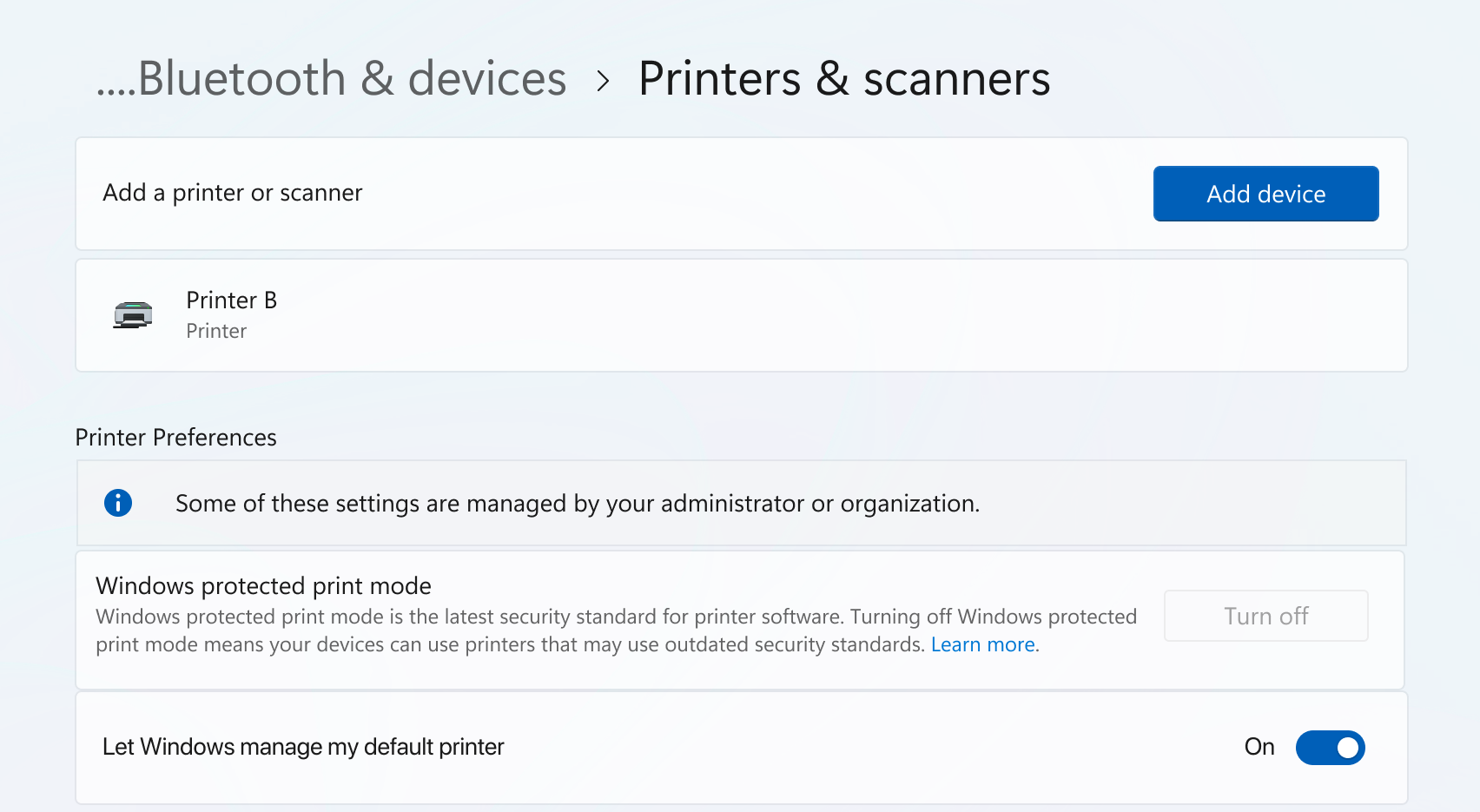Viewport: 1480px width, 812px height.
Task: Navigate back to Bluetooth & devices
Action: click(331, 78)
